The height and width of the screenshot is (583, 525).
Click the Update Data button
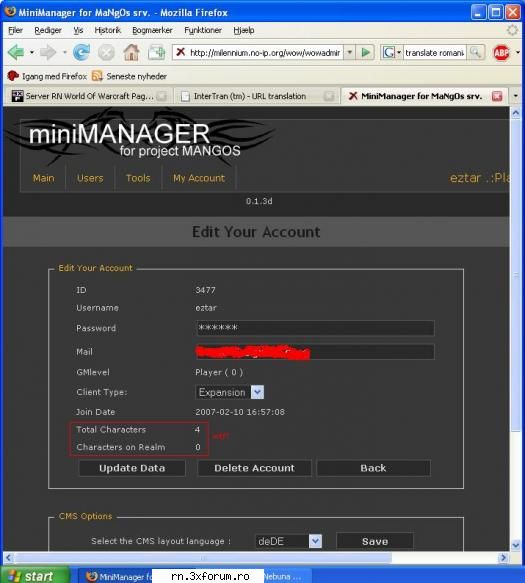[x=132, y=468]
